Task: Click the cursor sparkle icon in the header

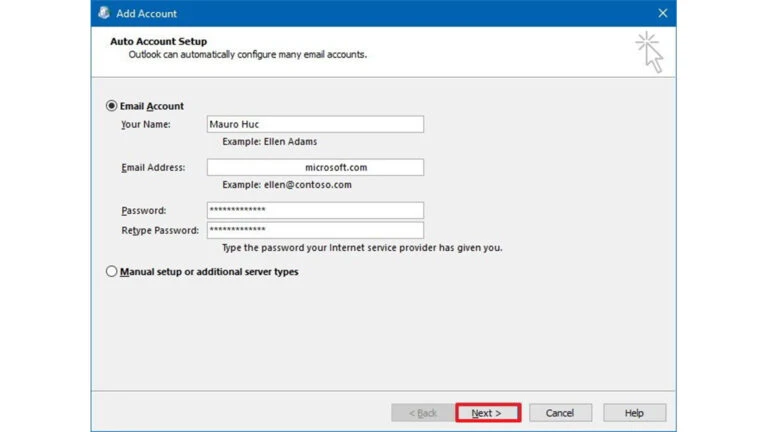Action: coord(649,51)
